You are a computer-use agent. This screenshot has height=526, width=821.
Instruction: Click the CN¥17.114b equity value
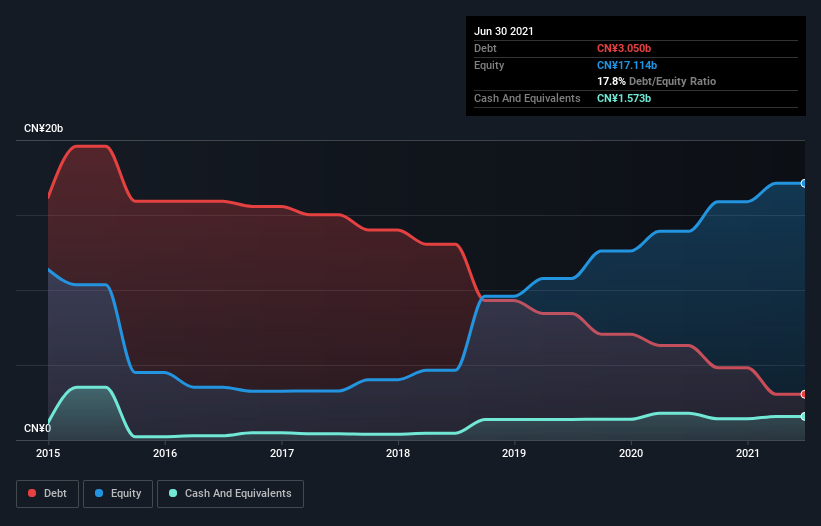pos(627,65)
